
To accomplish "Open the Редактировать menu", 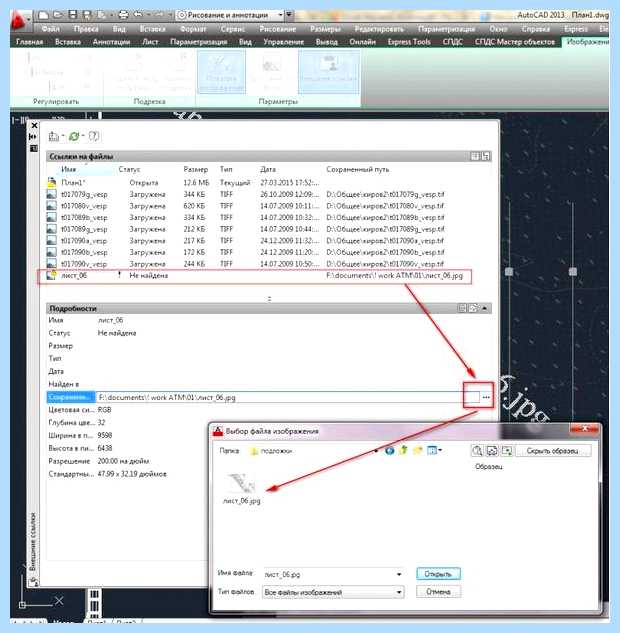I will pyautogui.click(x=379, y=29).
